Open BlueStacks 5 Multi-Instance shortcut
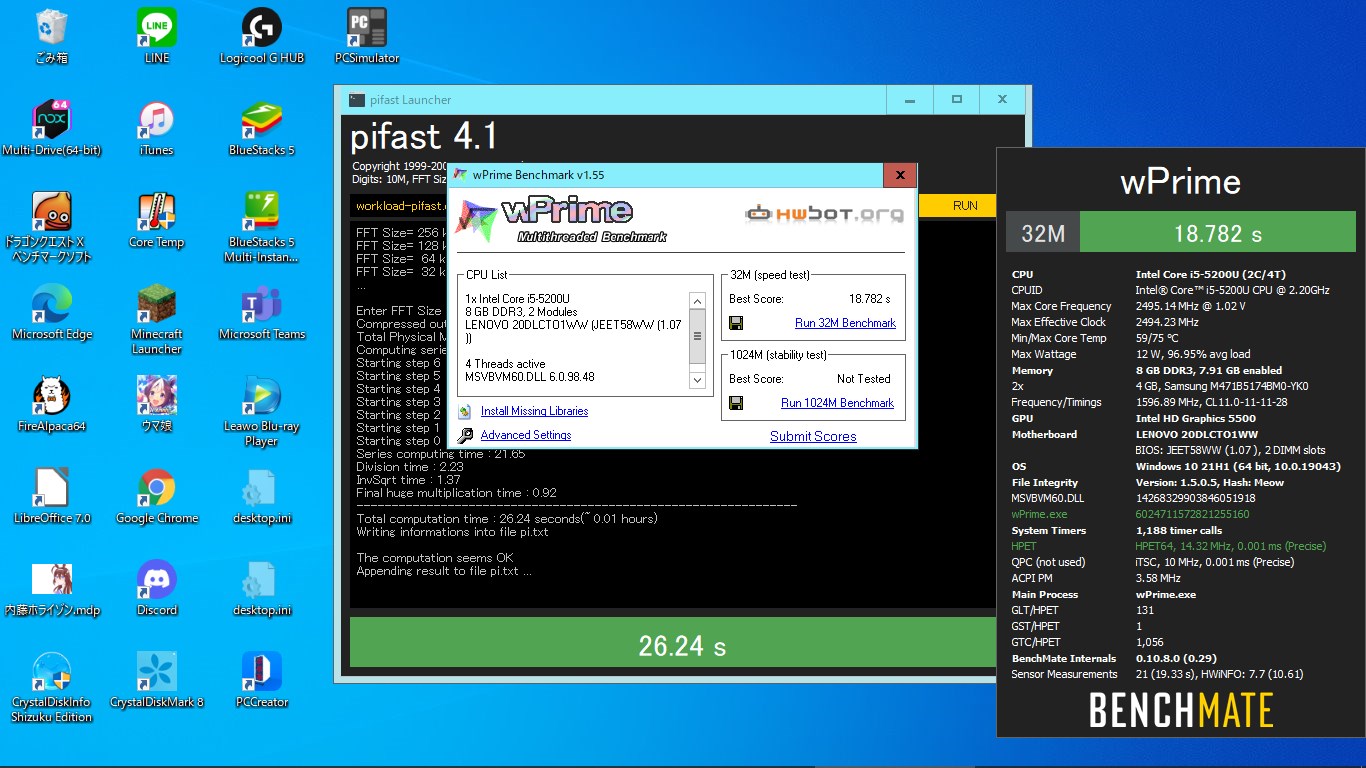This screenshot has width=1366, height=768. [x=262, y=227]
